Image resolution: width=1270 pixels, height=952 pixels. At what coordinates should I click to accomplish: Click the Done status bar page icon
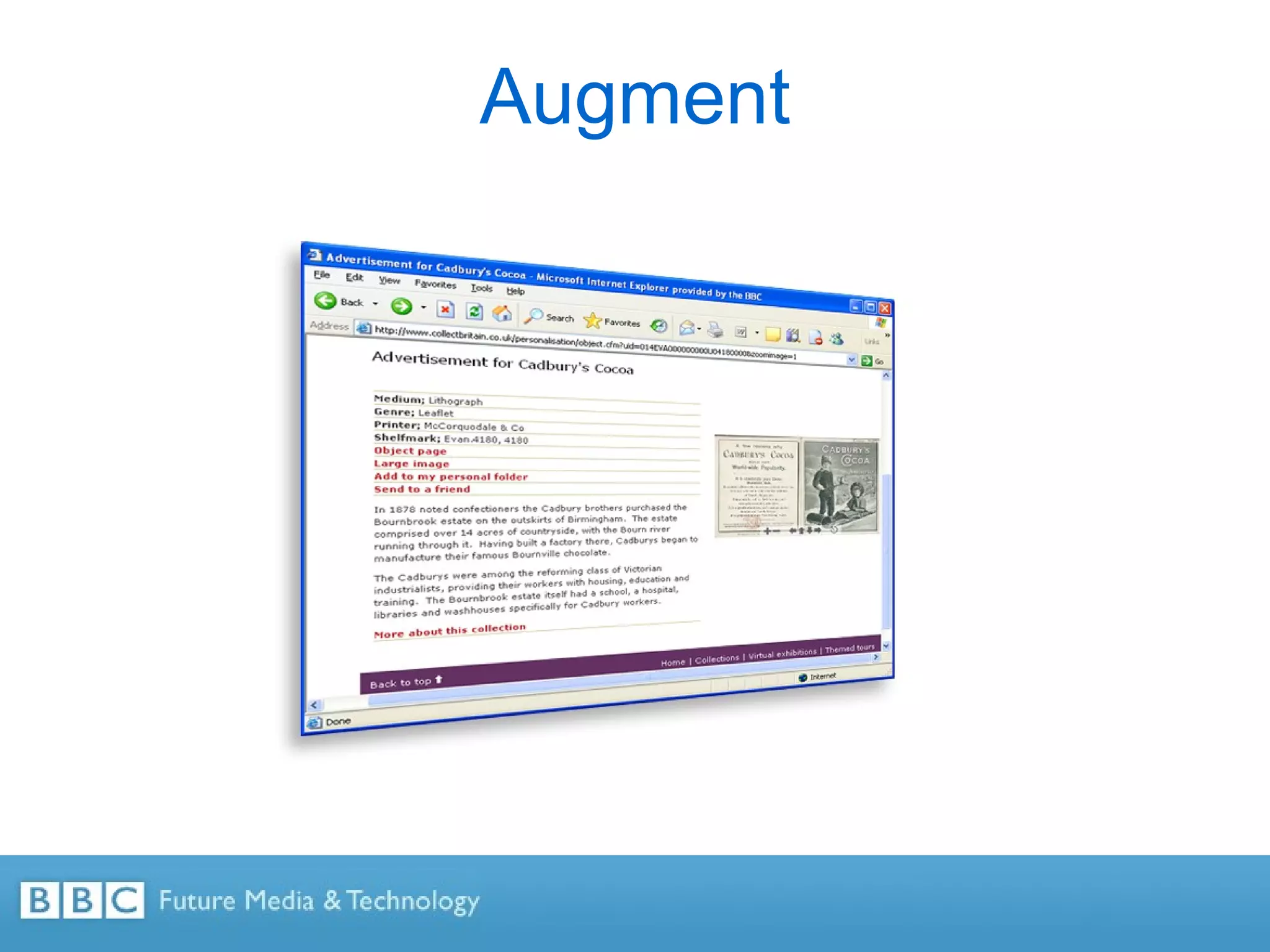tap(315, 723)
